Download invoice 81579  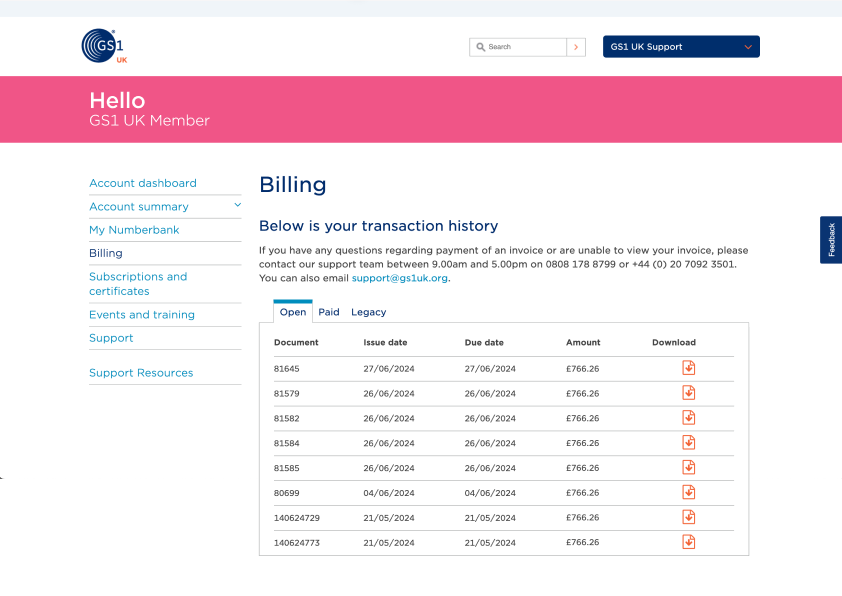(x=688, y=393)
